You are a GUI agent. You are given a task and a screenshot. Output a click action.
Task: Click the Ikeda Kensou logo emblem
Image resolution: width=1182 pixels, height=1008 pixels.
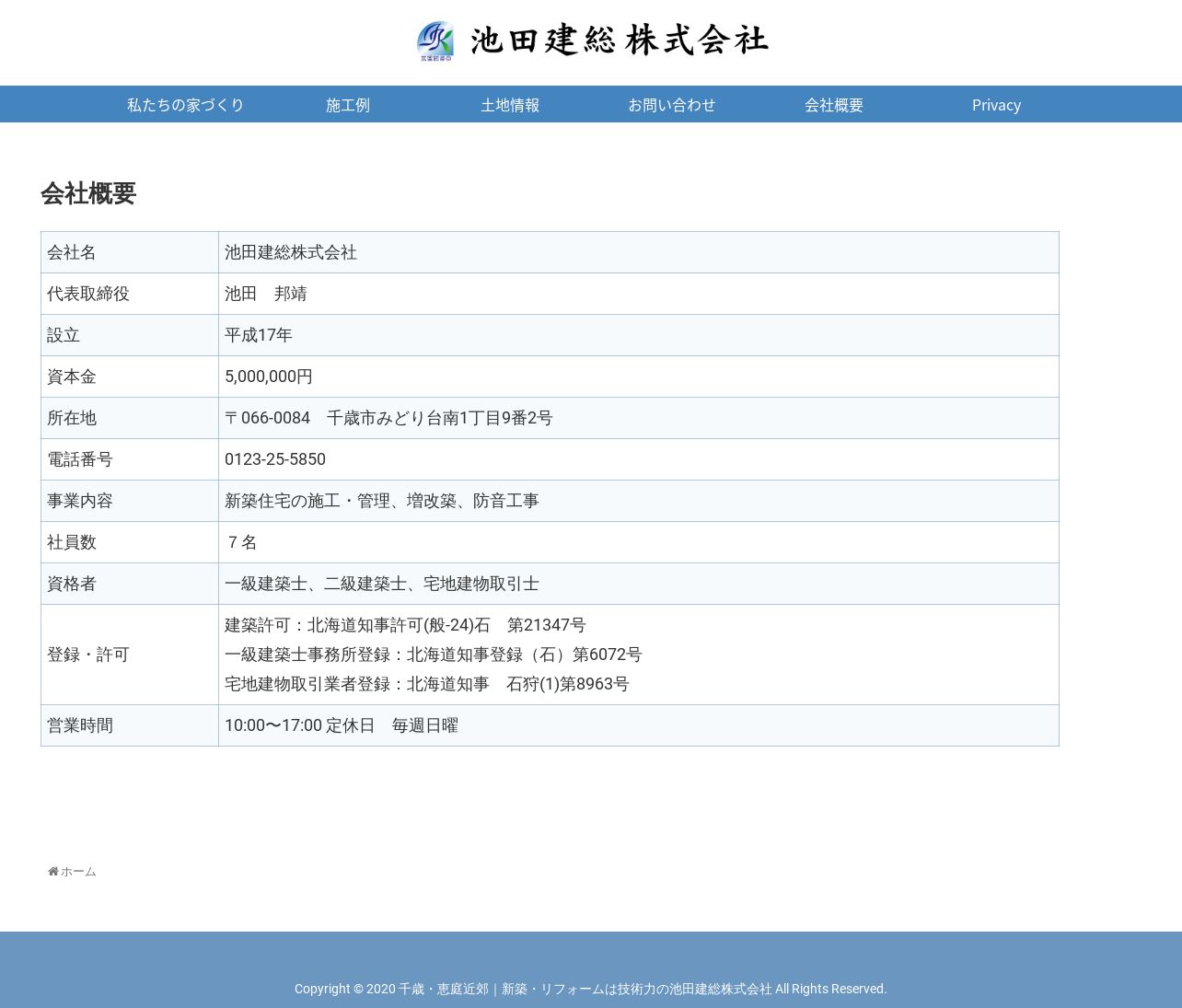(x=435, y=41)
